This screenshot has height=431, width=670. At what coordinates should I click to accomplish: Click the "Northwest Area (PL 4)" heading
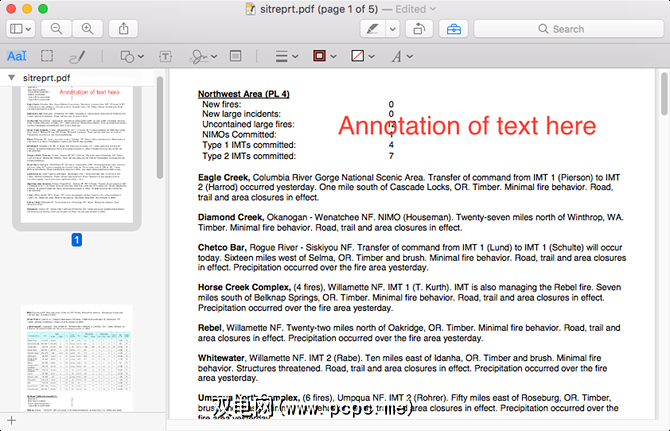(244, 94)
